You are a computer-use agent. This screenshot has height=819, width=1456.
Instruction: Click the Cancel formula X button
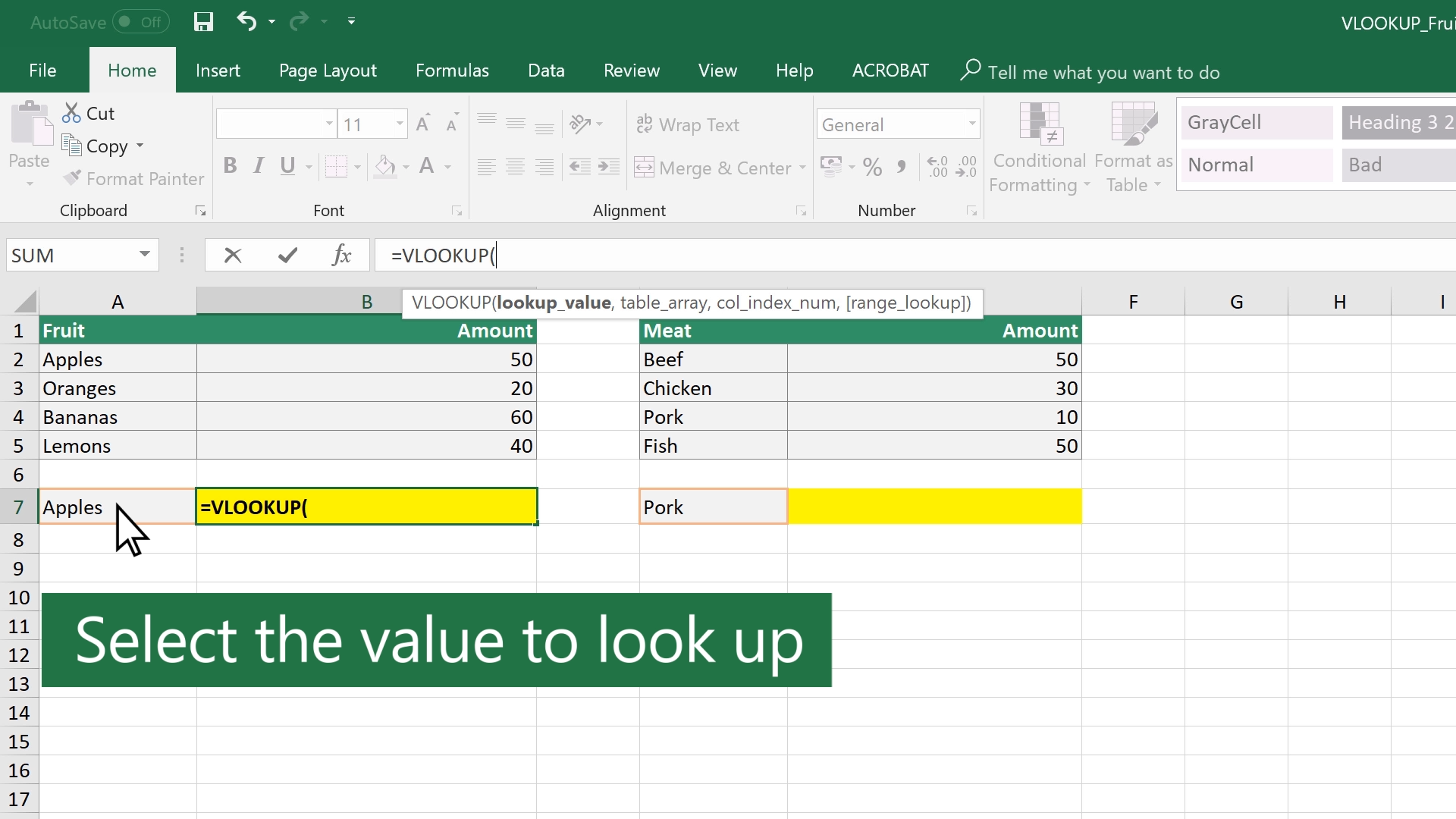pos(233,255)
